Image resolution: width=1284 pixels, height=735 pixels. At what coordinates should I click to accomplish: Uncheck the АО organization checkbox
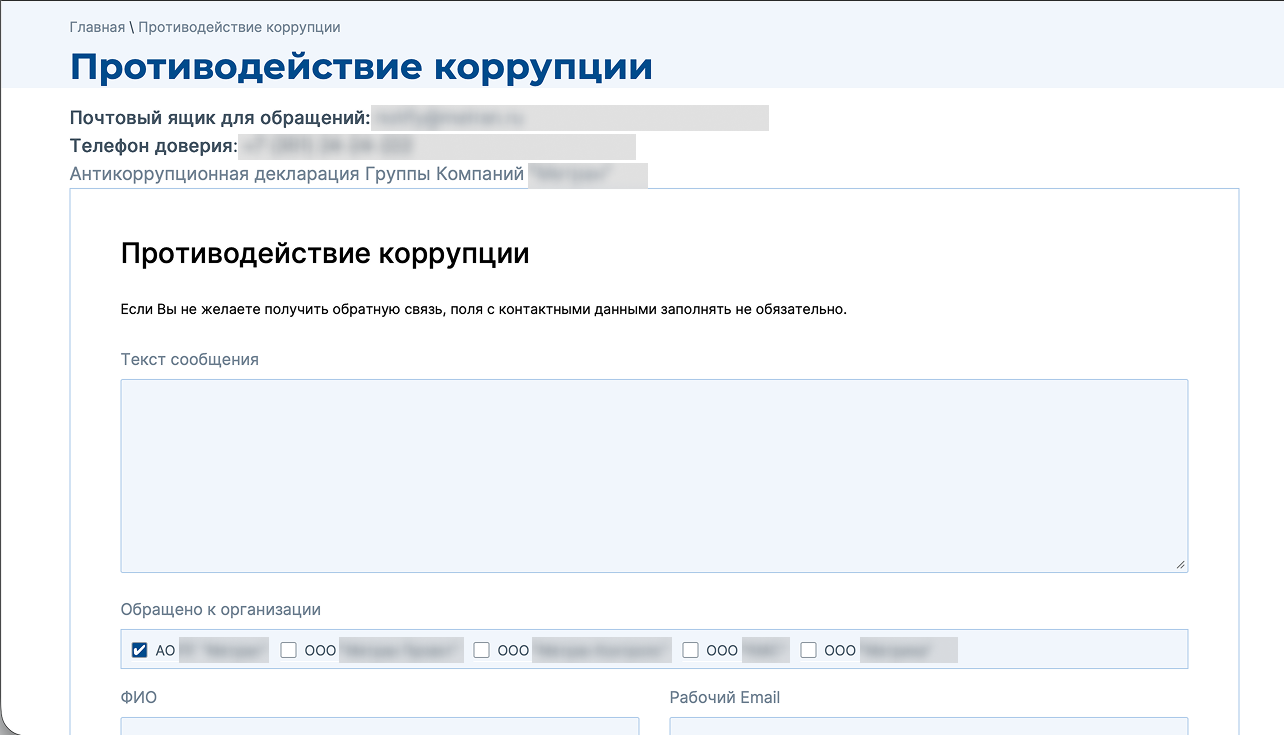pos(139,649)
